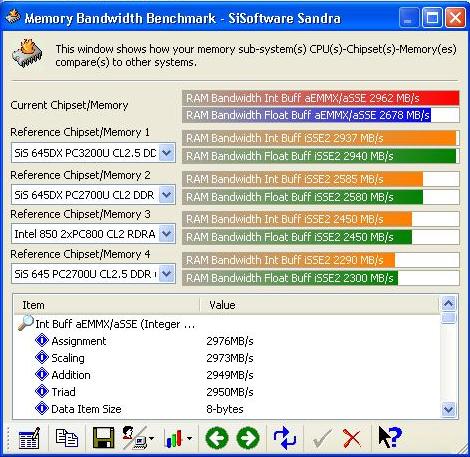Open Reference Chipset/Memory 2 dropdown arrow
The height and width of the screenshot is (457, 470).
point(167,195)
